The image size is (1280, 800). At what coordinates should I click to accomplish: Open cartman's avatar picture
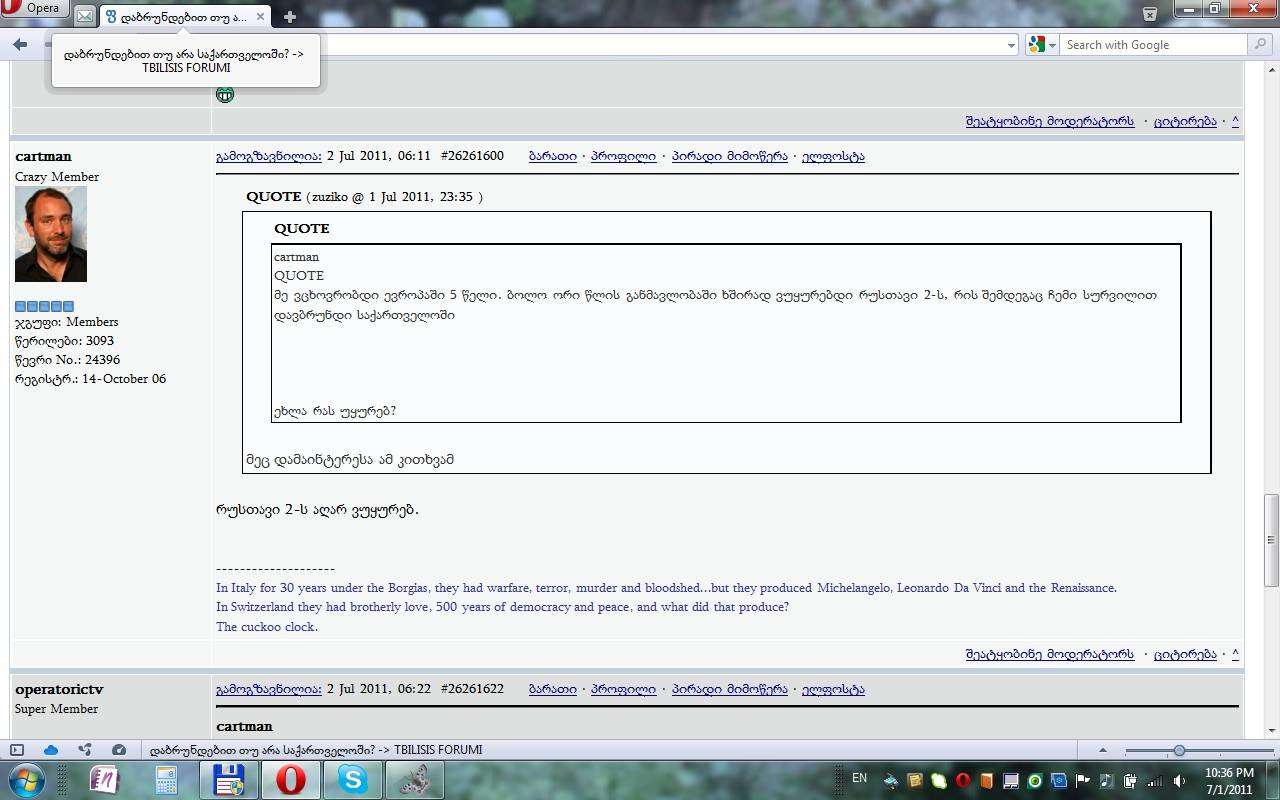click(x=51, y=234)
